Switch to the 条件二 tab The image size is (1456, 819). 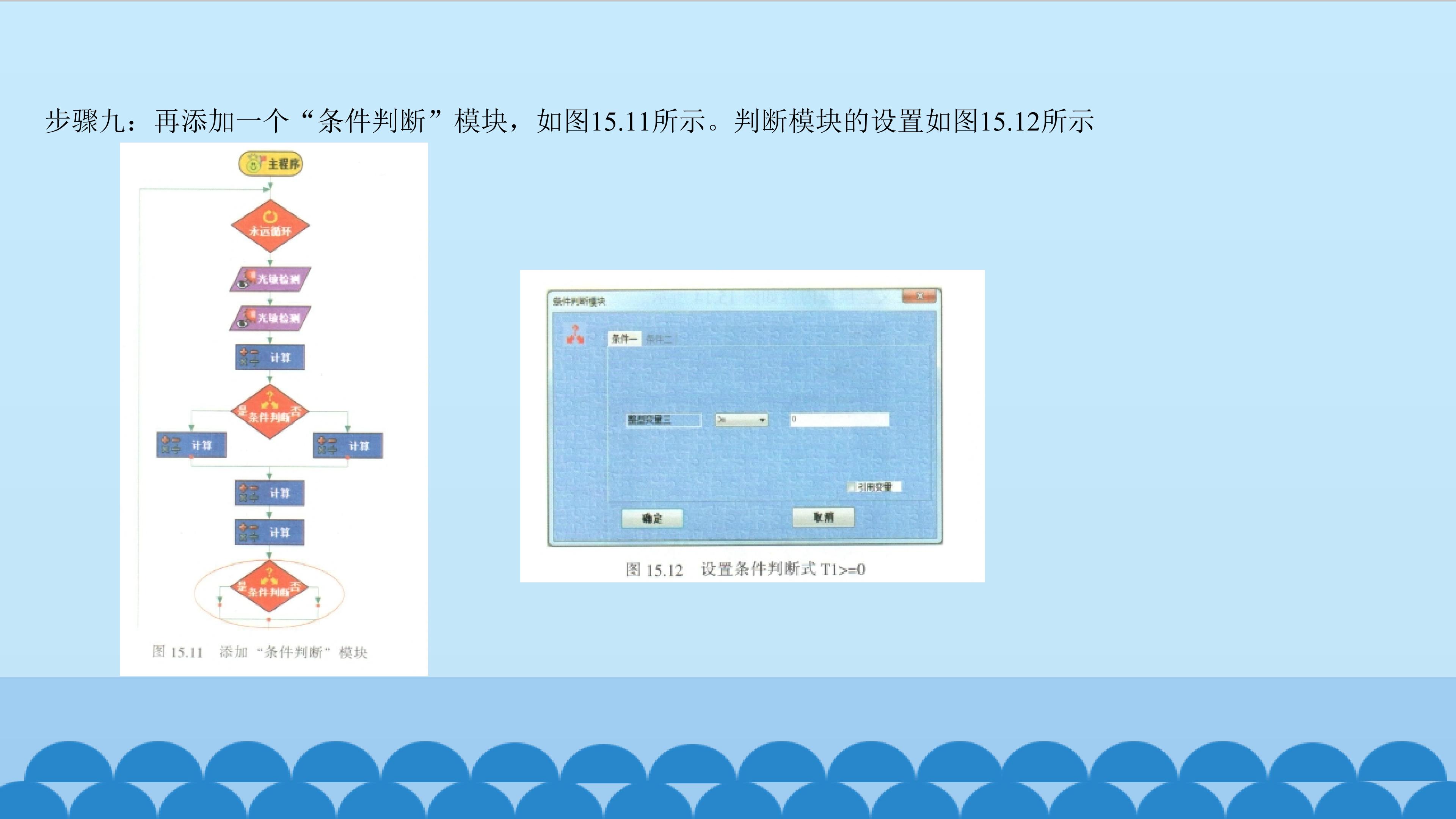pos(659,339)
